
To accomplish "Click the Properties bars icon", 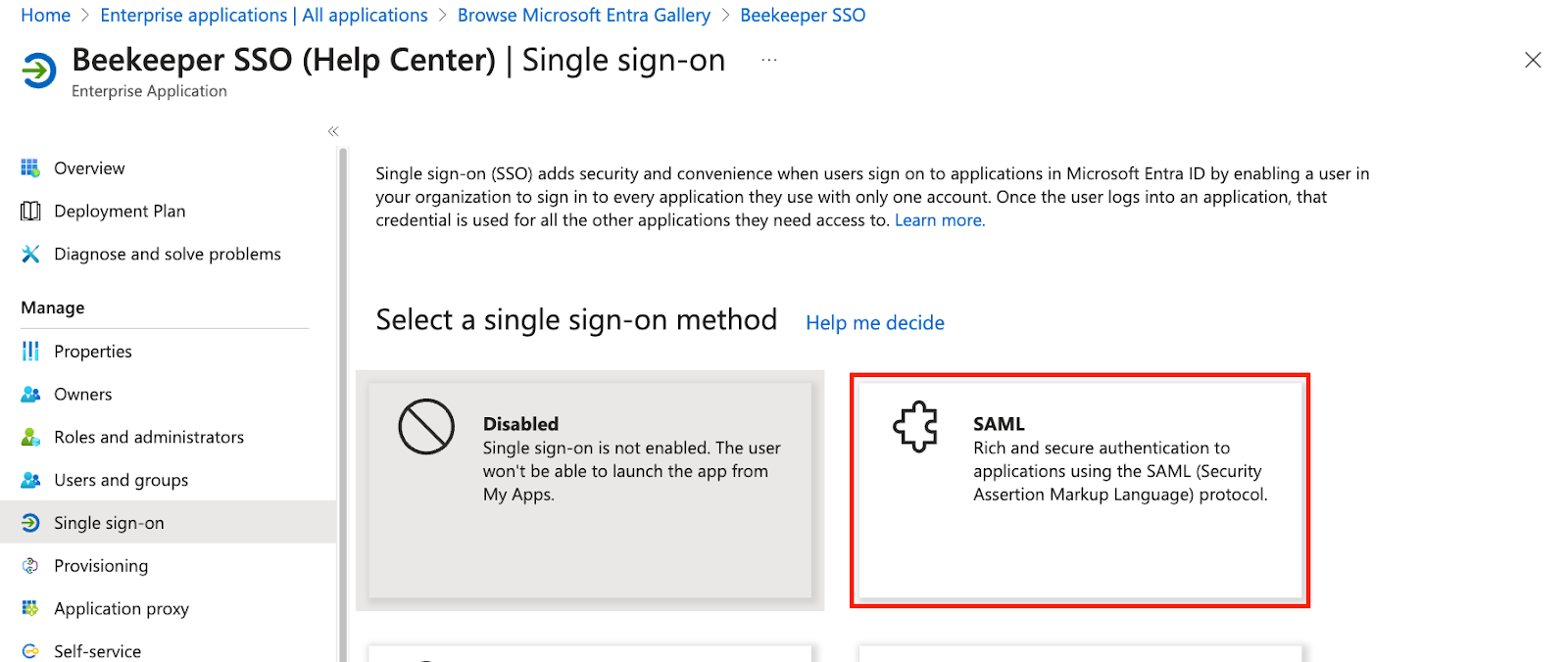I will (x=30, y=352).
